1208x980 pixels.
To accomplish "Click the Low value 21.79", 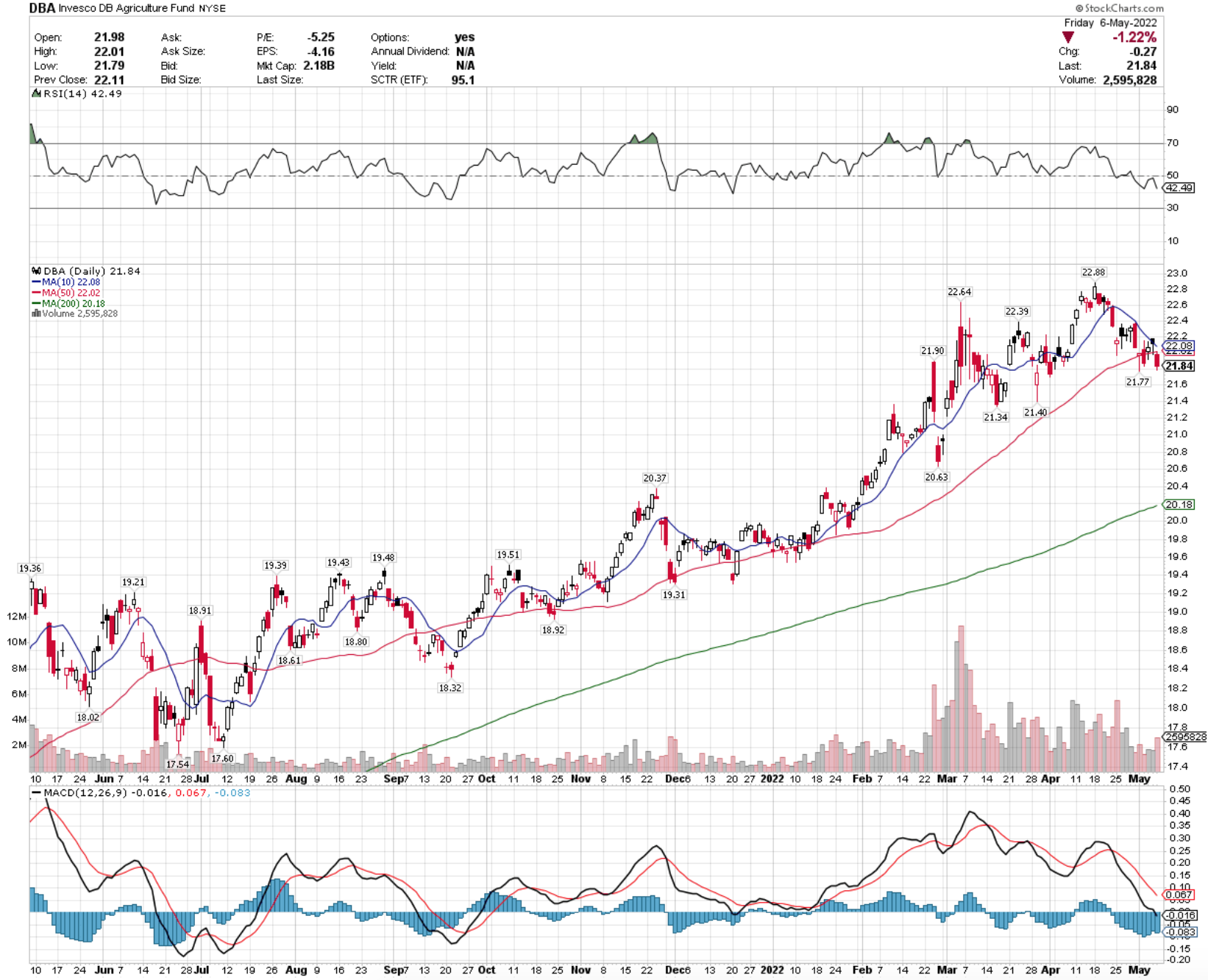I will click(109, 65).
